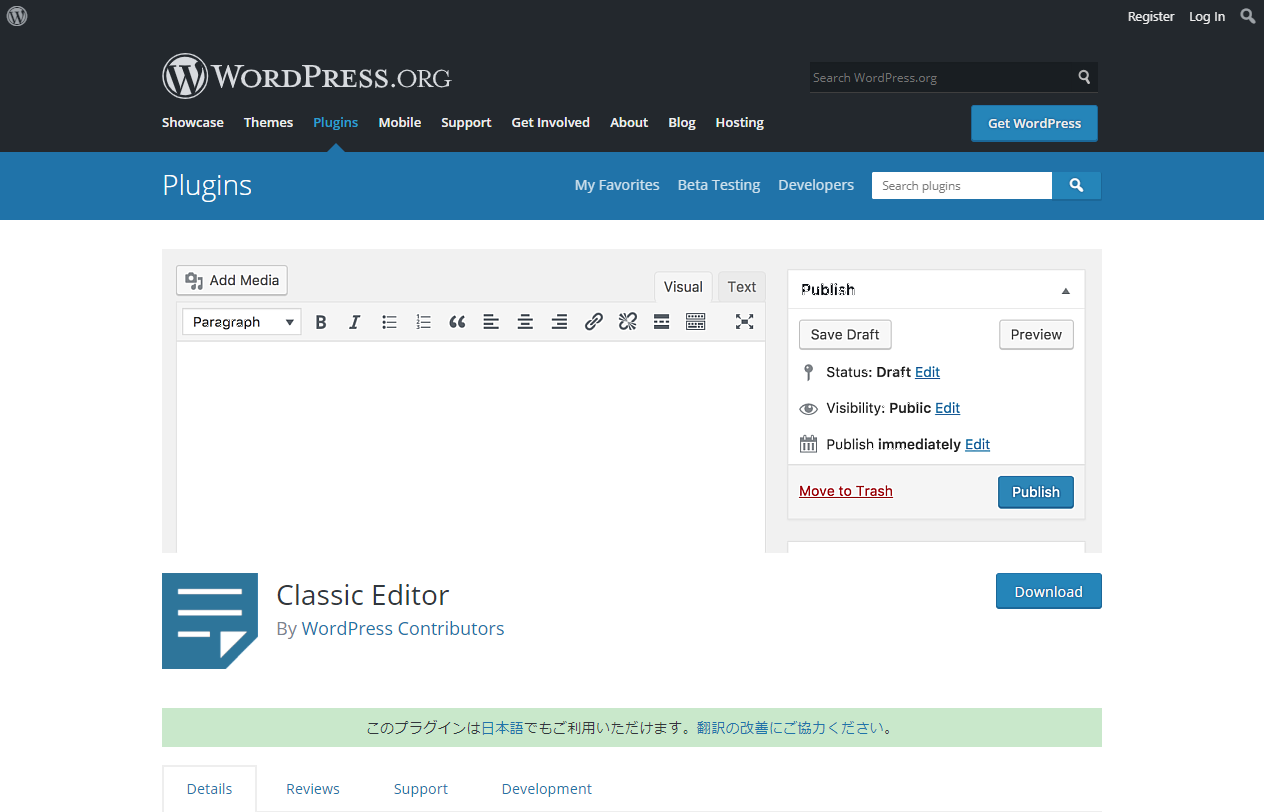Click magnifier in Search WordPress.org field
Viewport: 1264px width, 812px height.
1084,77
